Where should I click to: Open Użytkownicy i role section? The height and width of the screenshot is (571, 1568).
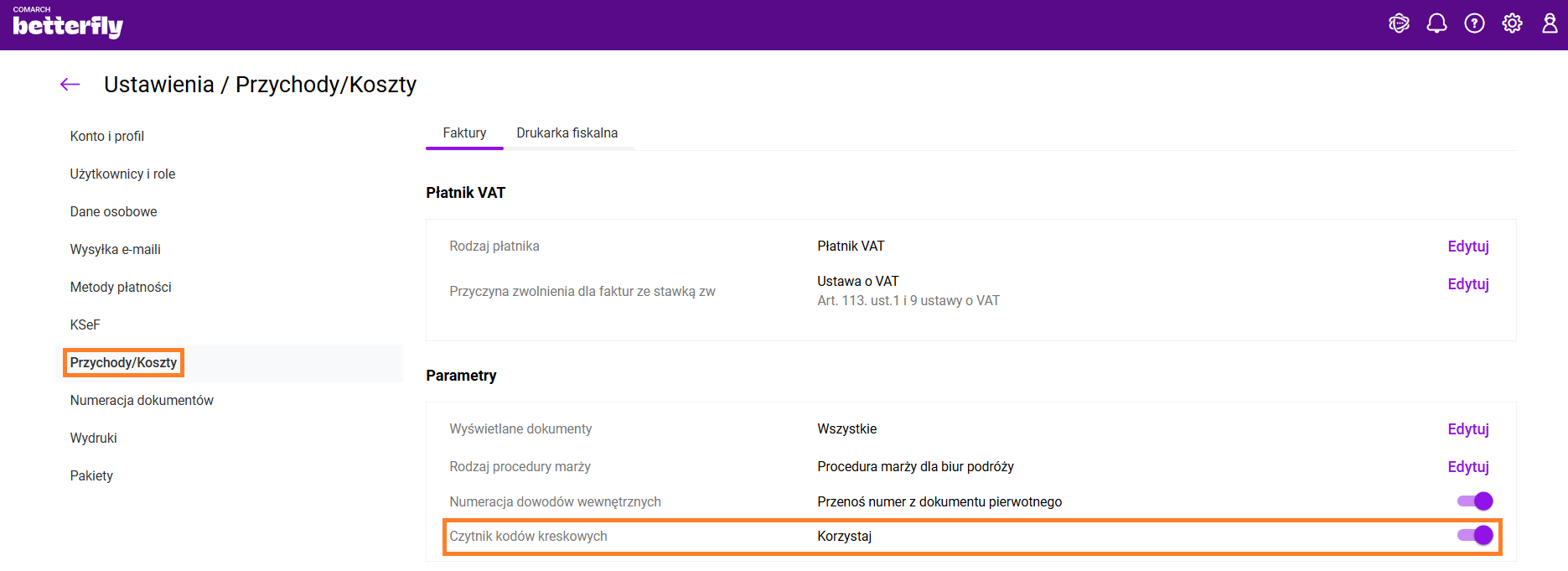click(122, 174)
